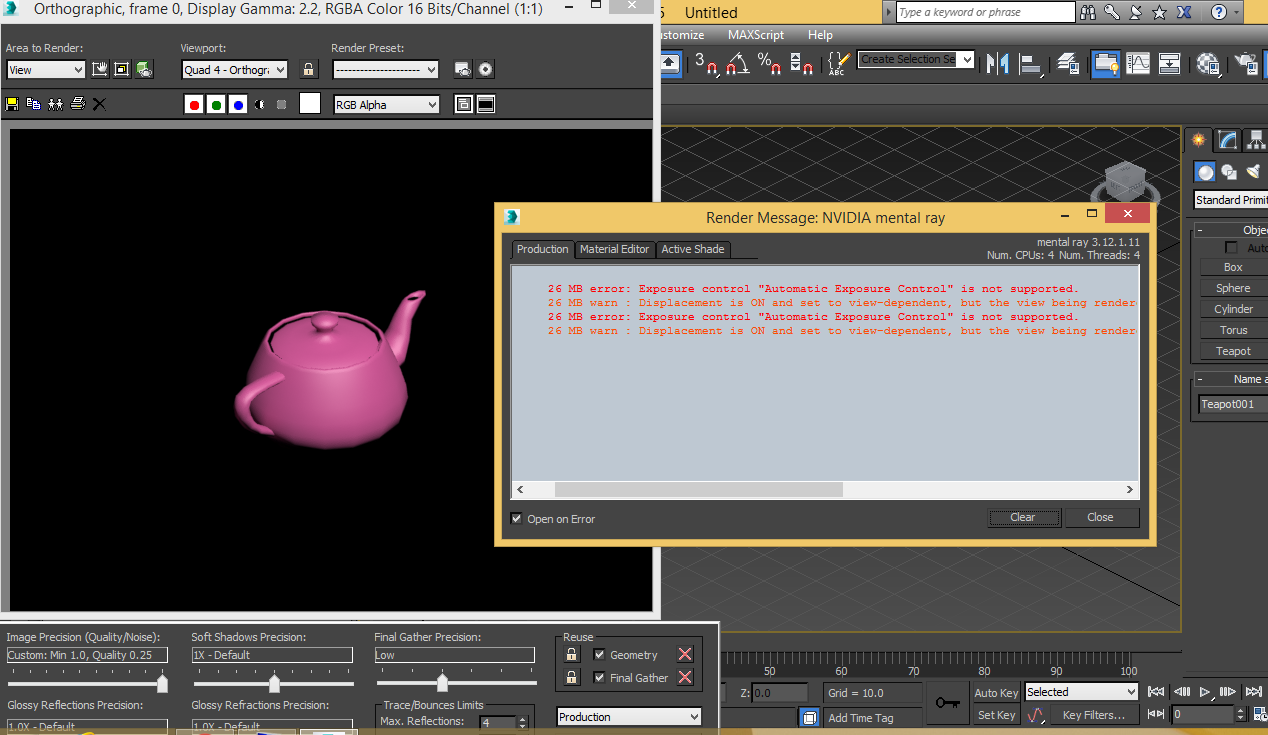
Task: Toggle the red channel in render window
Action: (193, 103)
